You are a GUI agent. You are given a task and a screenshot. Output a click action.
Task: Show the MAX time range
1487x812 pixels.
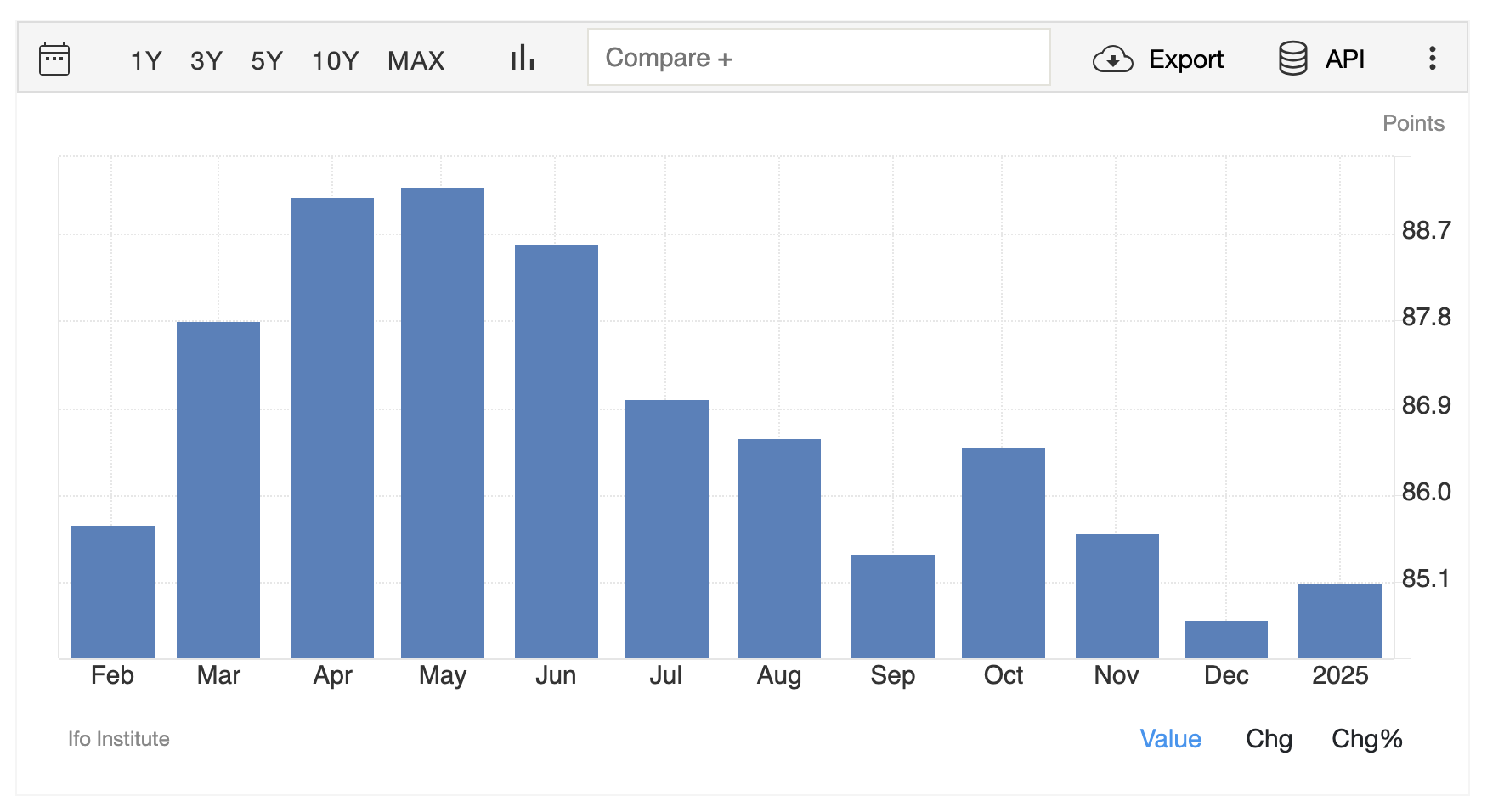click(416, 60)
